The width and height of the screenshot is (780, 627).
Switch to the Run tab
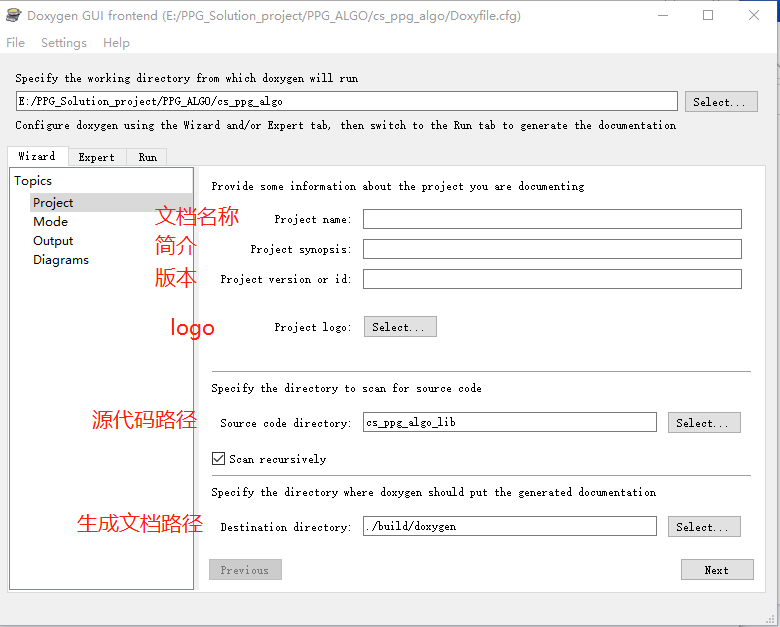coord(147,157)
